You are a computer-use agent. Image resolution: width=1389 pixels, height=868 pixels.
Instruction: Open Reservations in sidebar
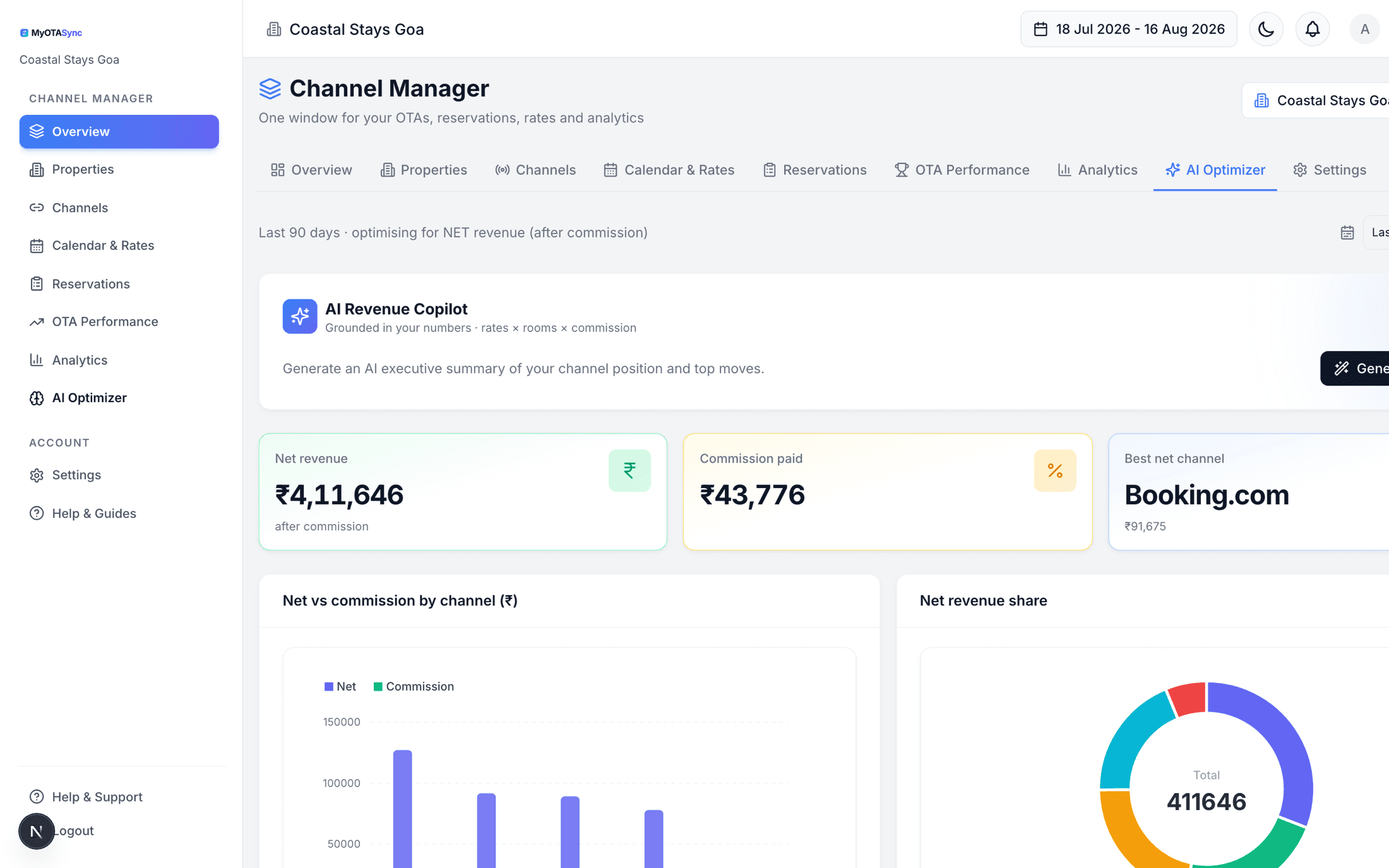click(x=119, y=284)
